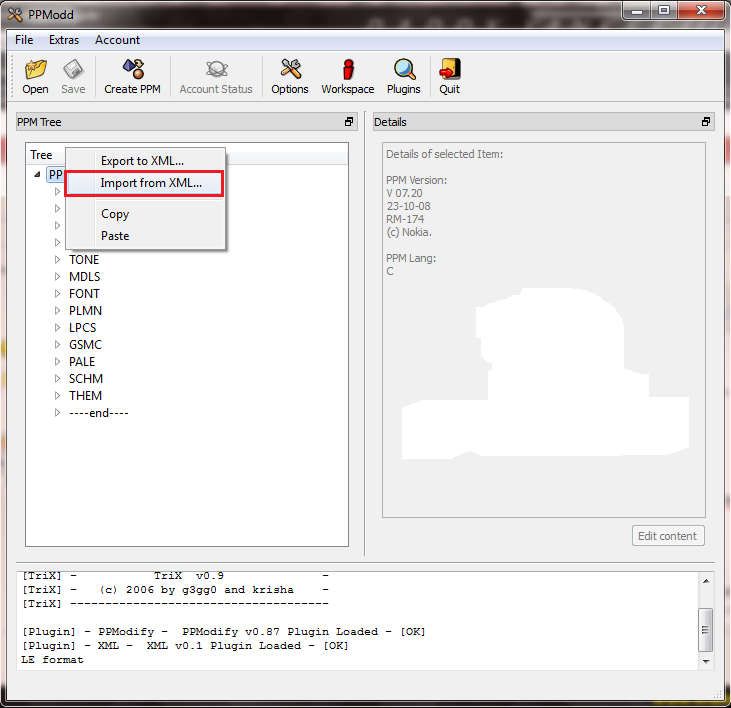
Task: Expand the ----end---- tree node
Action: point(57,412)
